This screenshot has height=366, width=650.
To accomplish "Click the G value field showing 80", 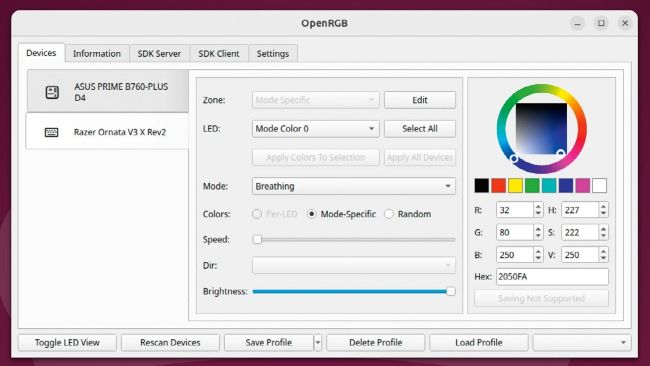I will (x=514, y=232).
